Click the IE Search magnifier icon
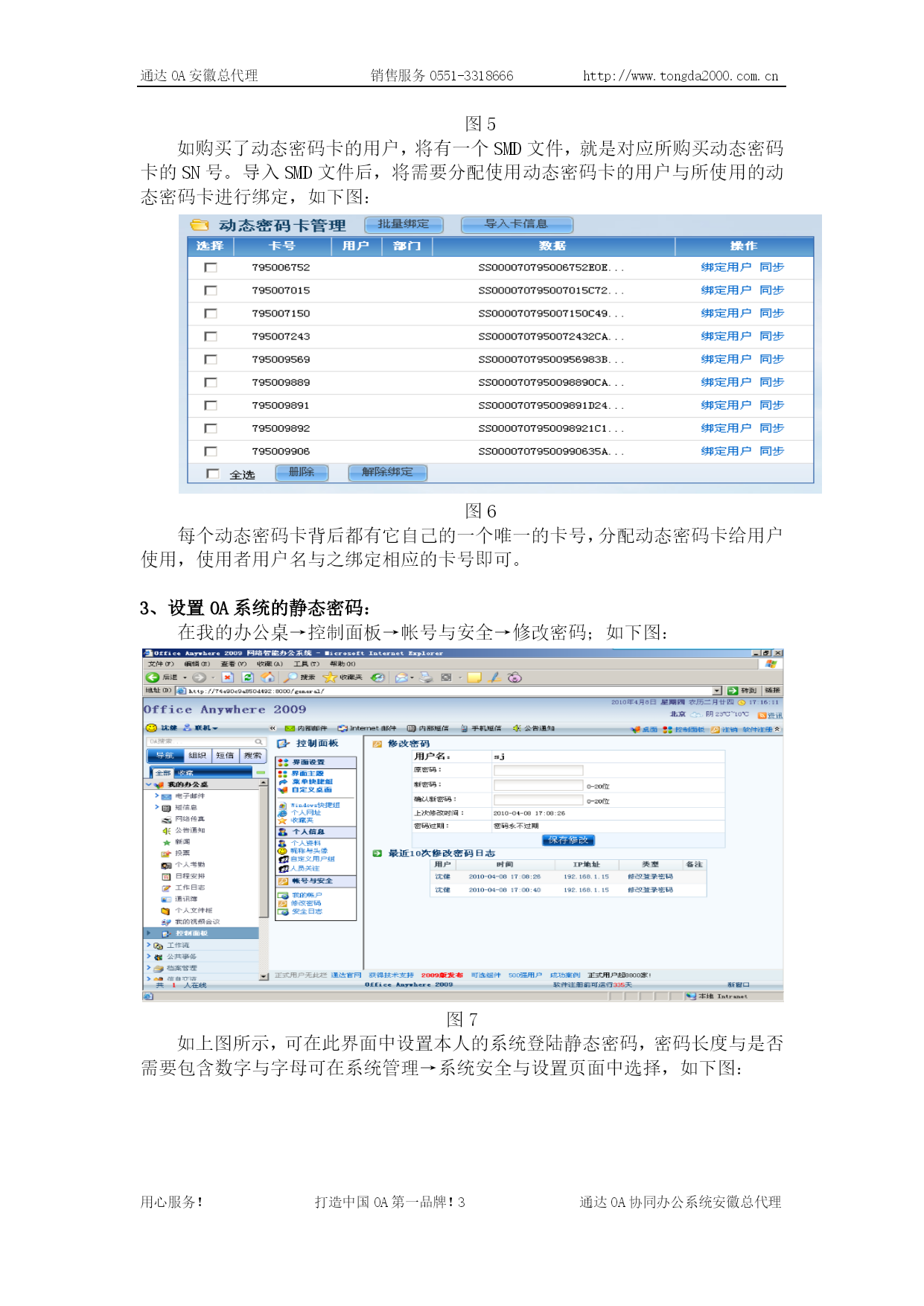This screenshot has height=1306, width=924. (x=290, y=678)
